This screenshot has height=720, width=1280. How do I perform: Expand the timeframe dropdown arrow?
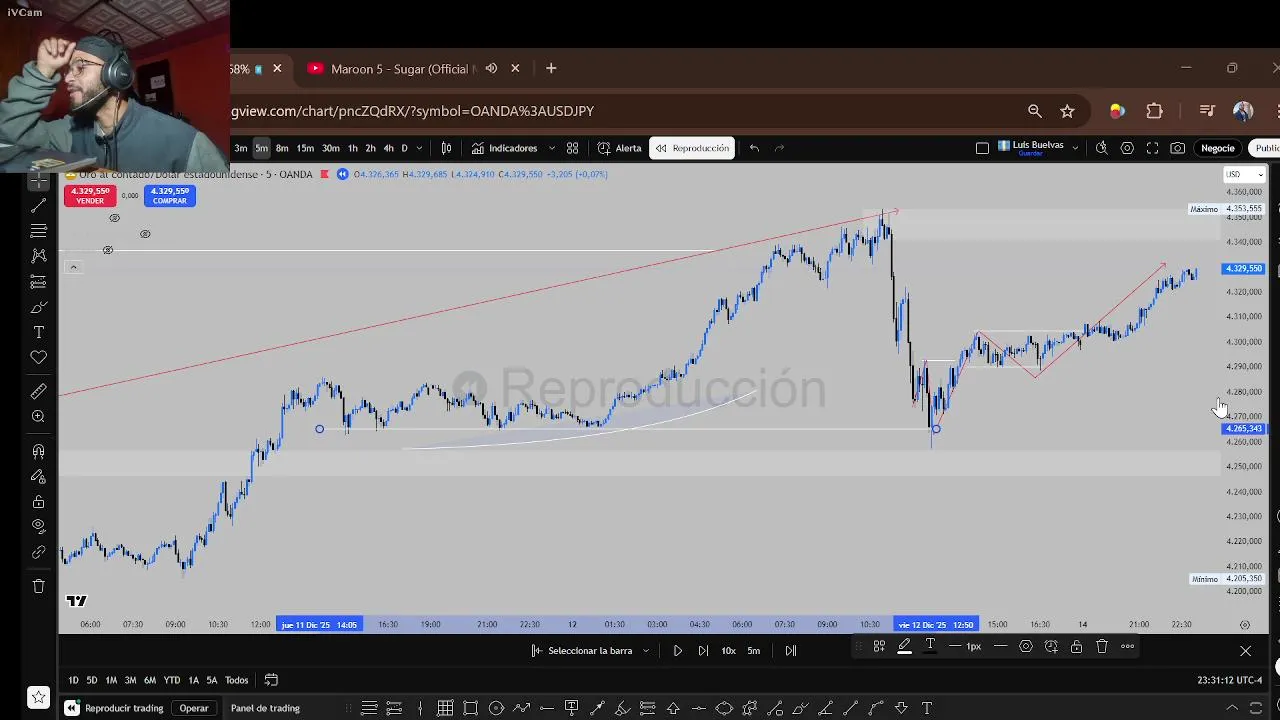pyautogui.click(x=419, y=148)
